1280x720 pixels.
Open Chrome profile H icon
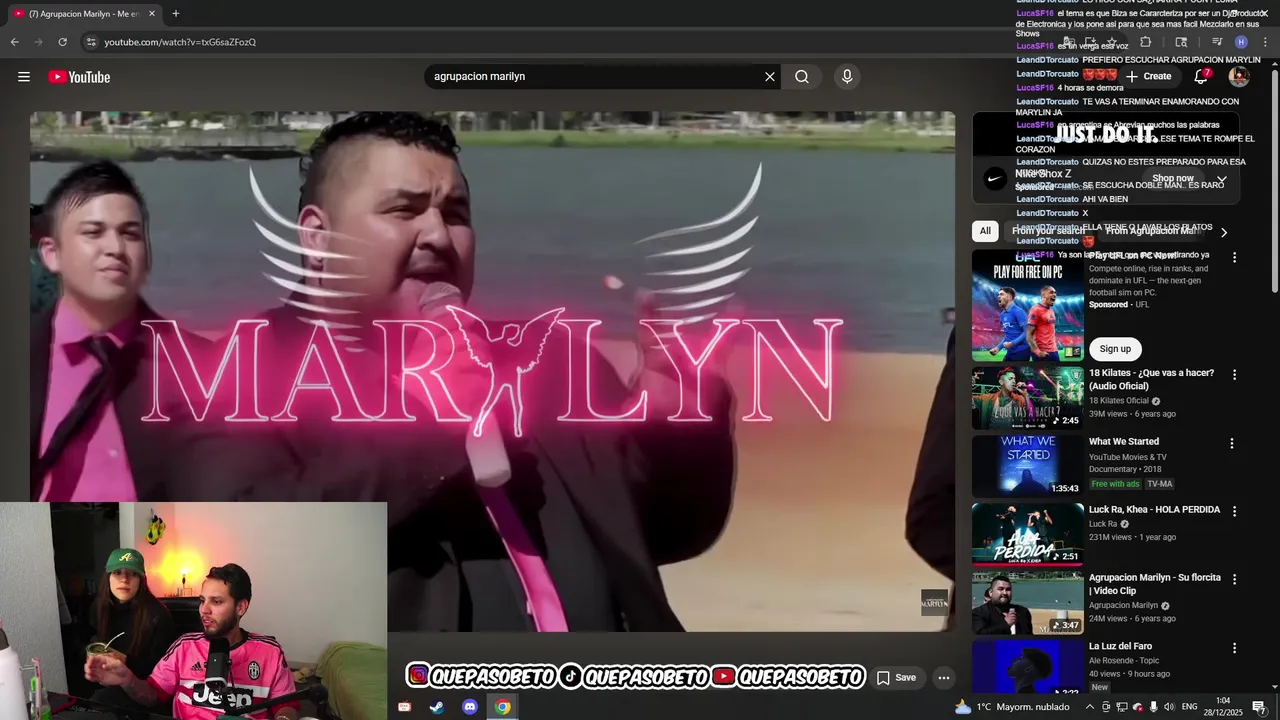tap(1241, 42)
